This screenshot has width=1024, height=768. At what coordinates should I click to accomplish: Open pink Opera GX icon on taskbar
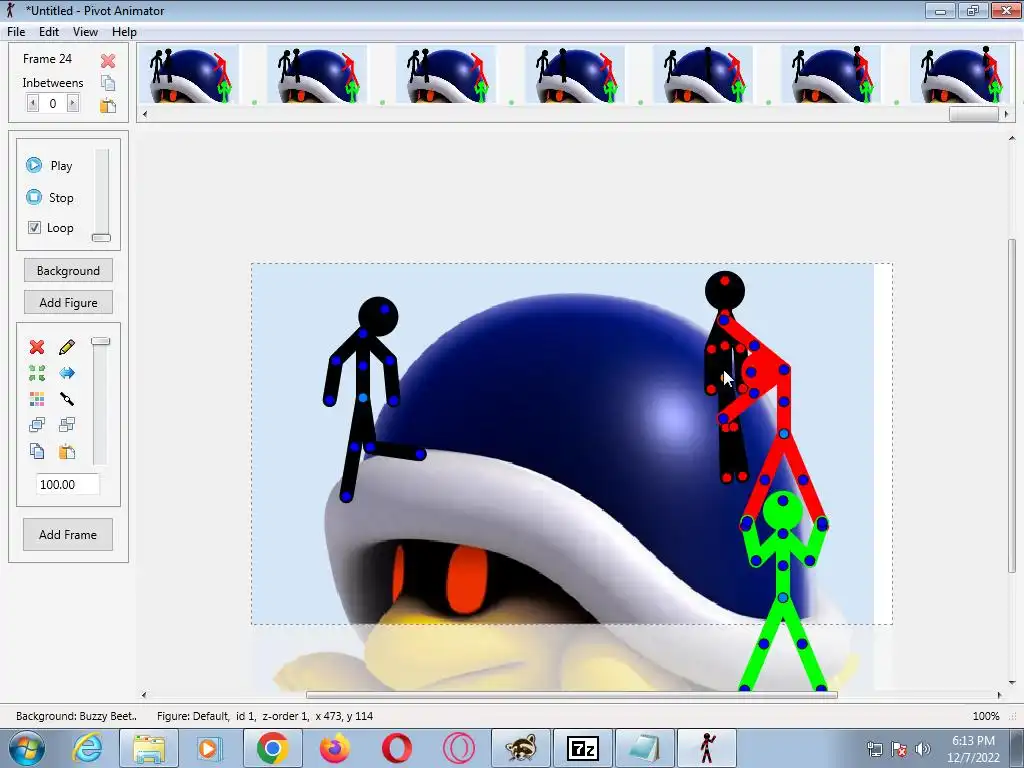click(458, 748)
